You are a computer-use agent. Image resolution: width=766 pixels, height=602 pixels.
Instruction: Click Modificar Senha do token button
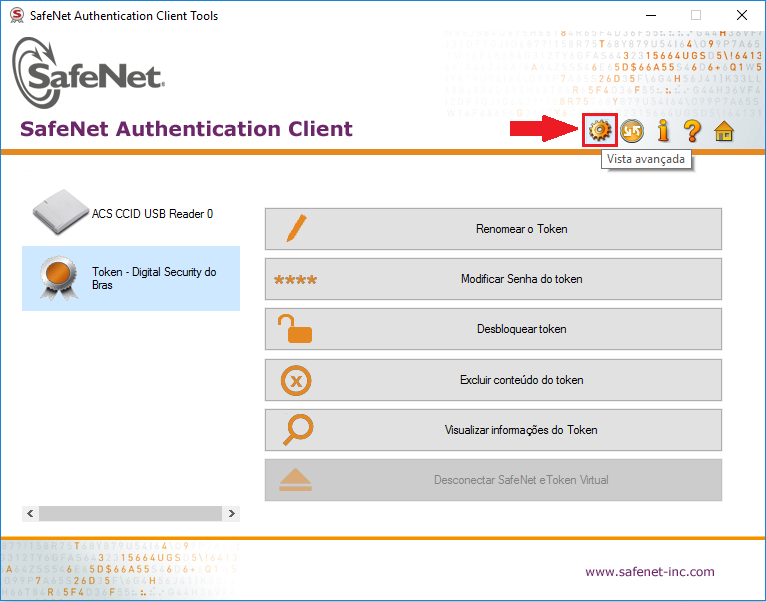tap(493, 279)
